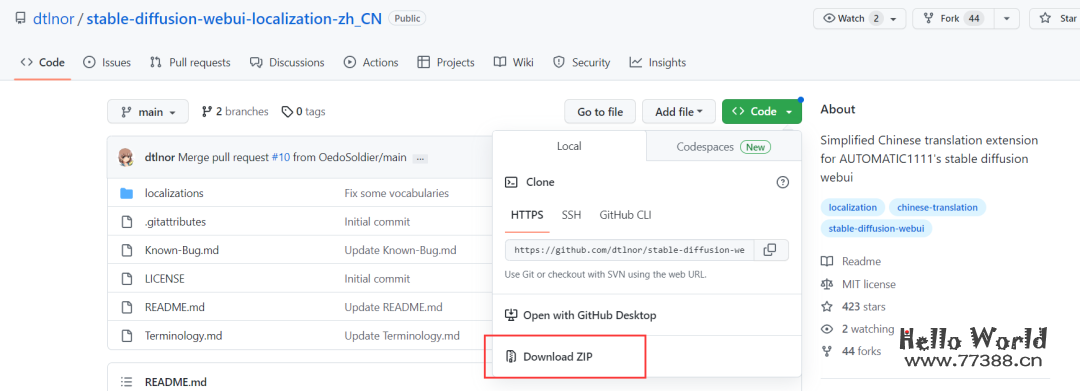Toggle the green Code dropdown button
Viewport: 1080px width, 391px height.
coord(762,112)
